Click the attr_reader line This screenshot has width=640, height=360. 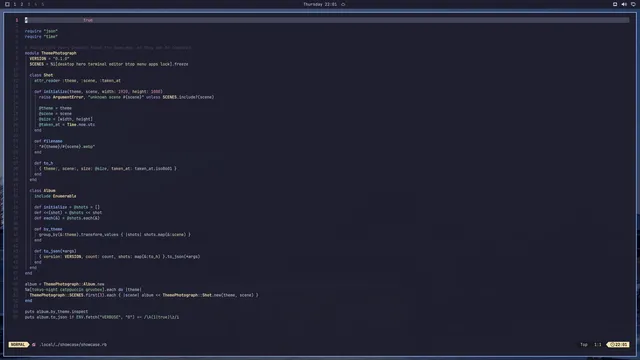tap(77, 80)
